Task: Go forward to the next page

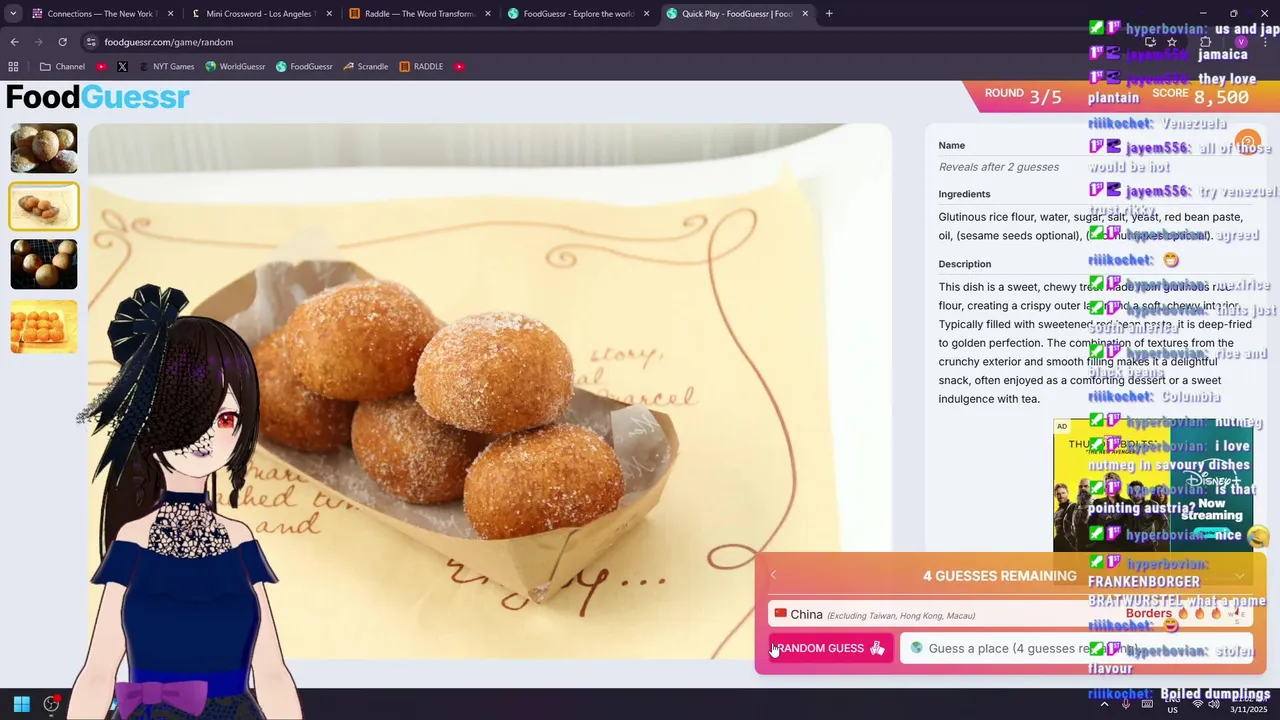Action: (x=38, y=42)
